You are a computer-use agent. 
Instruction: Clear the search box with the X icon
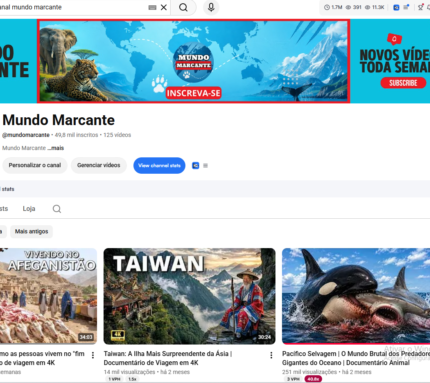tap(164, 7)
